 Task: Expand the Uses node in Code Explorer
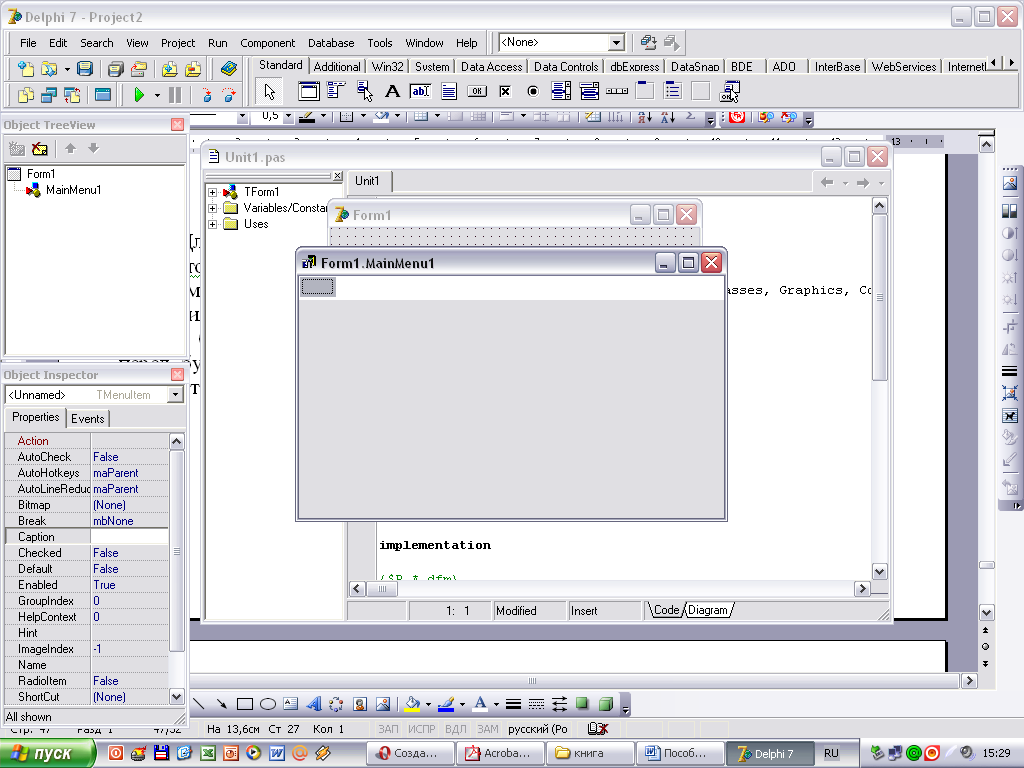click(x=212, y=224)
